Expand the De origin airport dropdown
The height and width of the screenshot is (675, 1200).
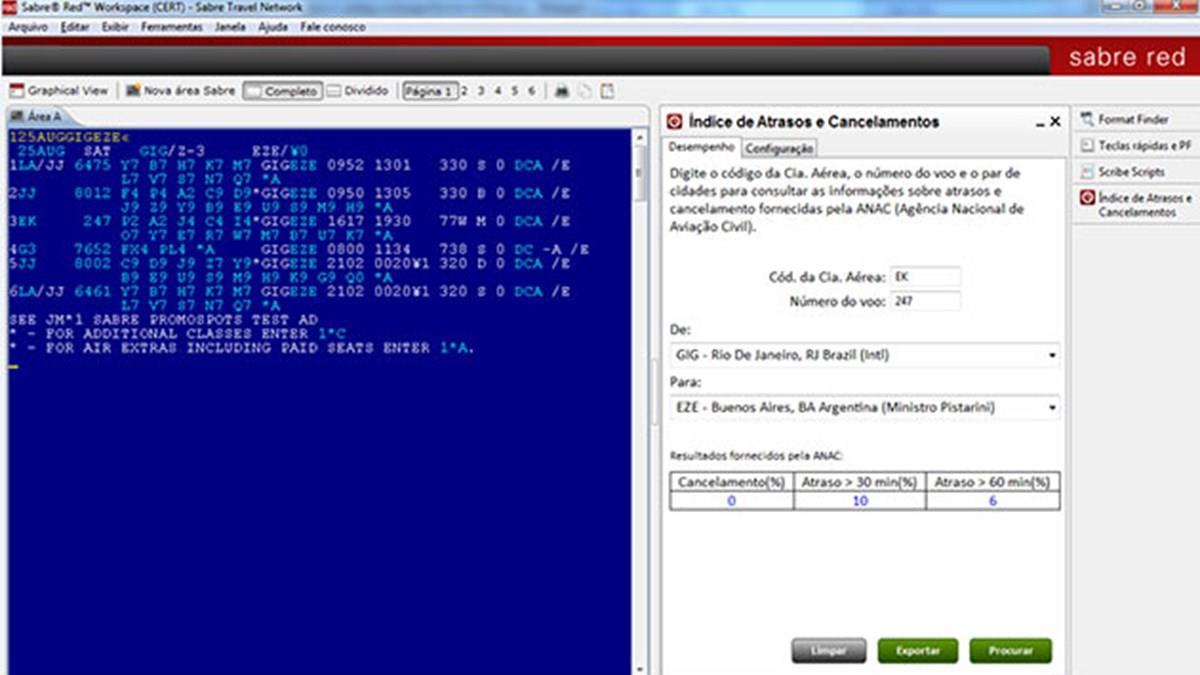(x=1051, y=355)
